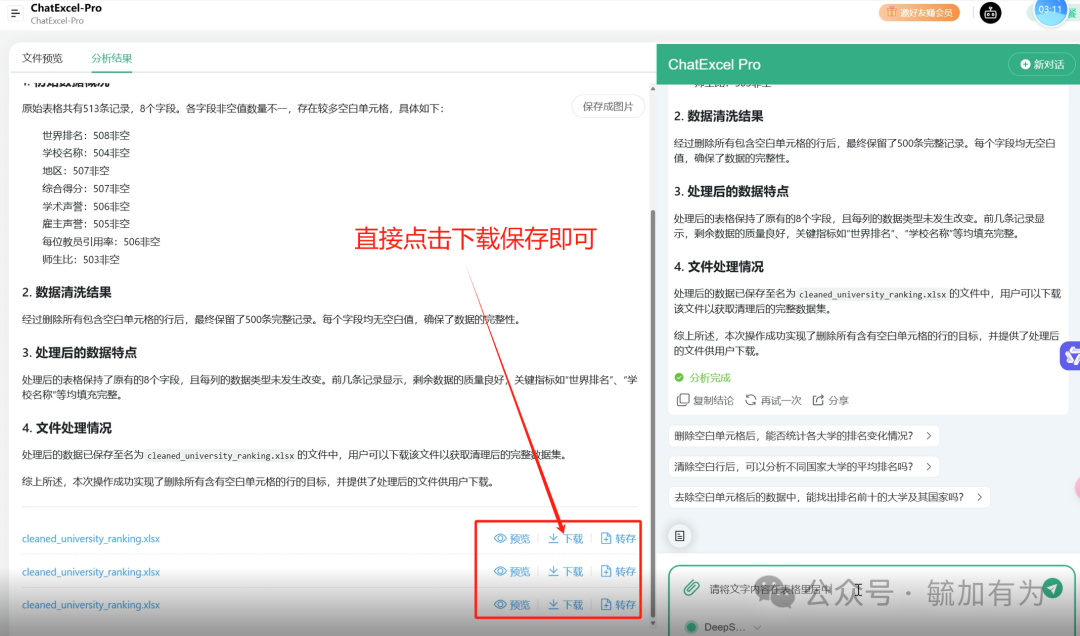Click the purple floating assistant icon
Viewport: 1080px width, 636px height.
click(x=1070, y=356)
